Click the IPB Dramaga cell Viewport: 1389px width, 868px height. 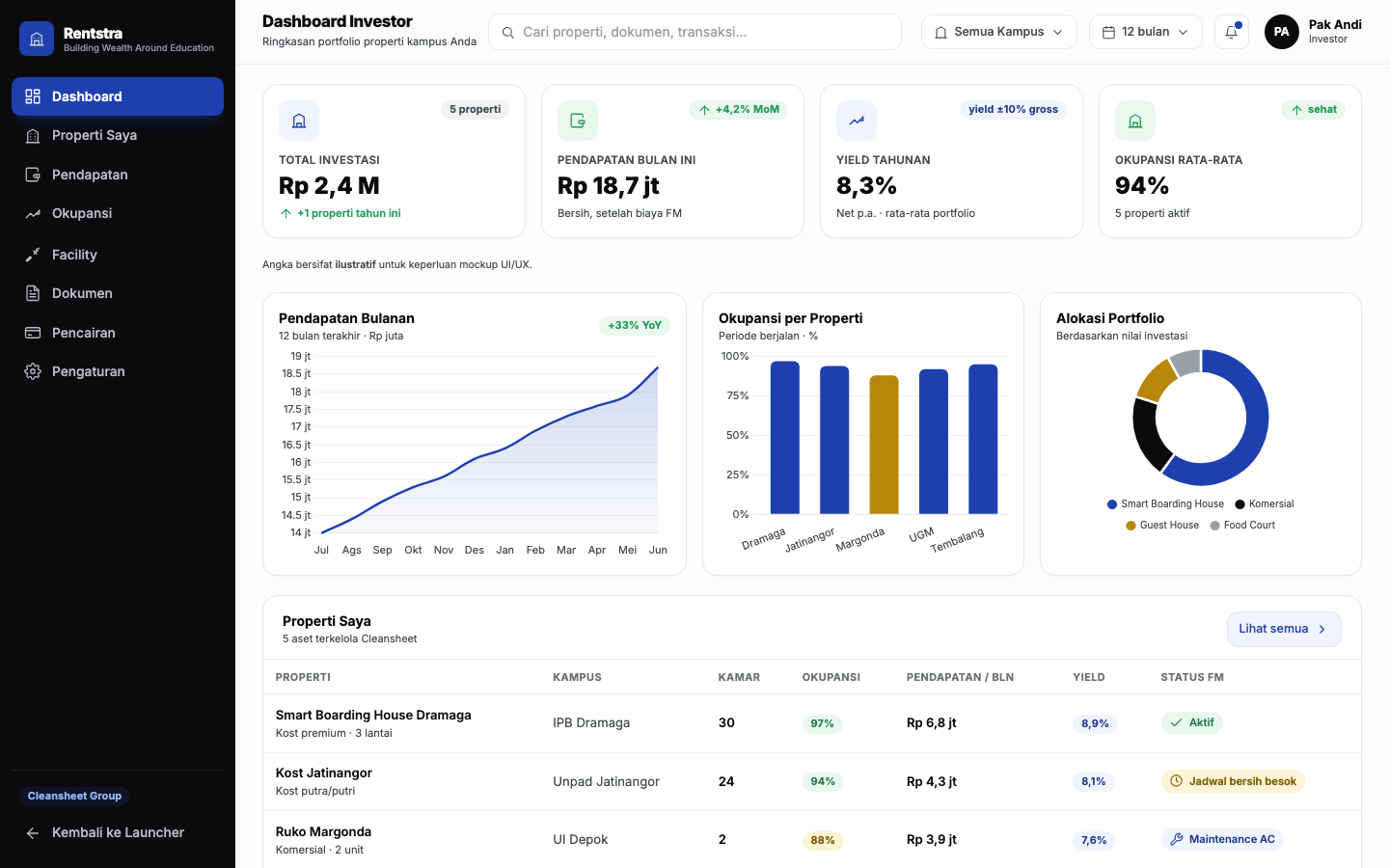591,723
